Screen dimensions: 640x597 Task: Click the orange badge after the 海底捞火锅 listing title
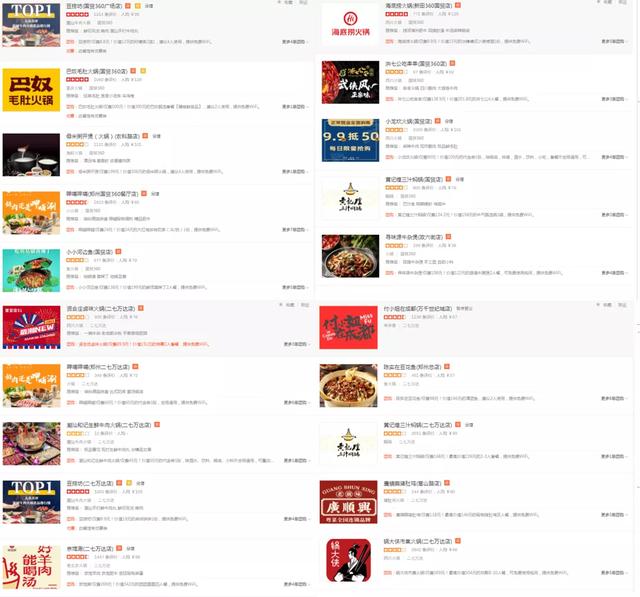tap(458, 5)
